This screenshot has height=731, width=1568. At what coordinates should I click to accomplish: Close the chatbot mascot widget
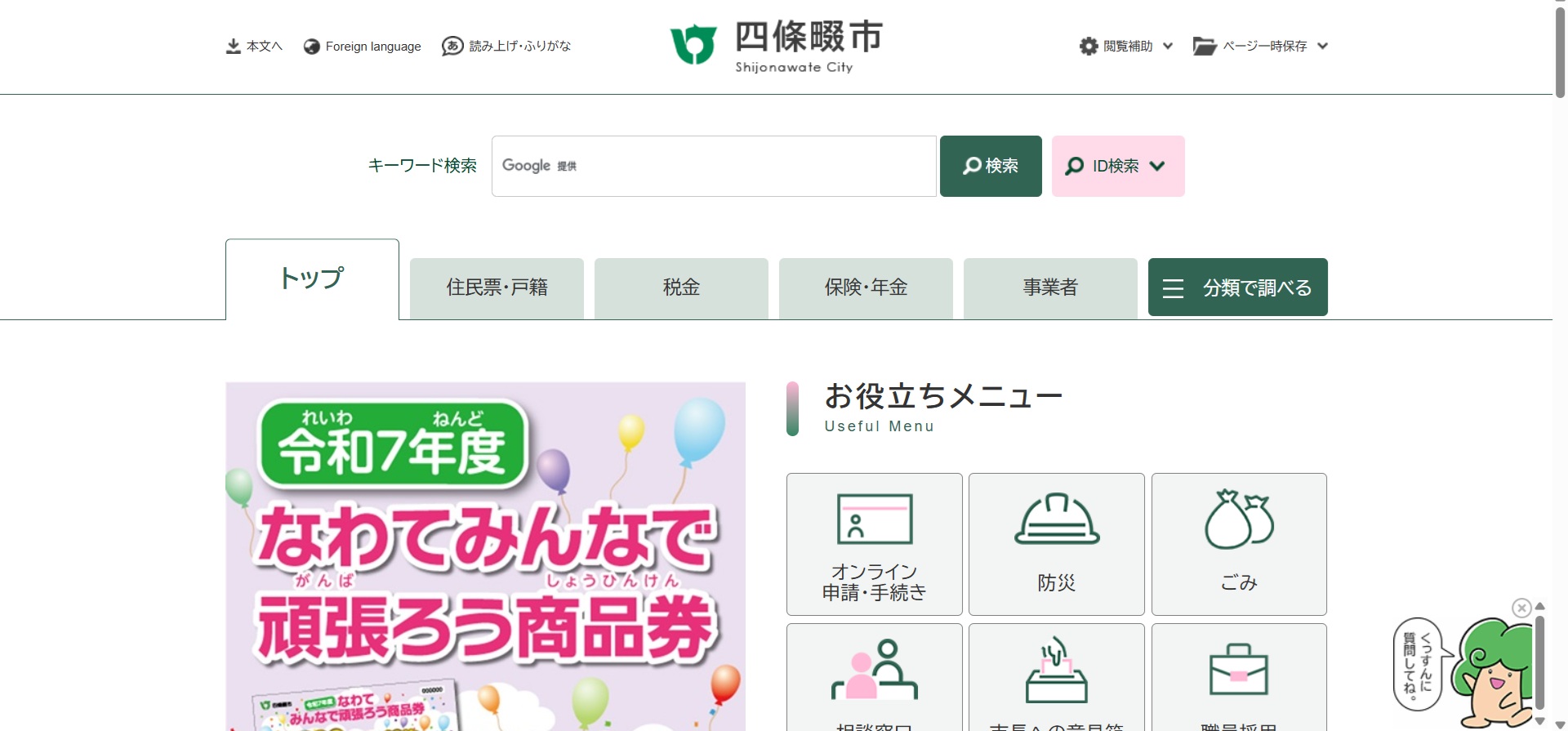pyautogui.click(x=1521, y=608)
